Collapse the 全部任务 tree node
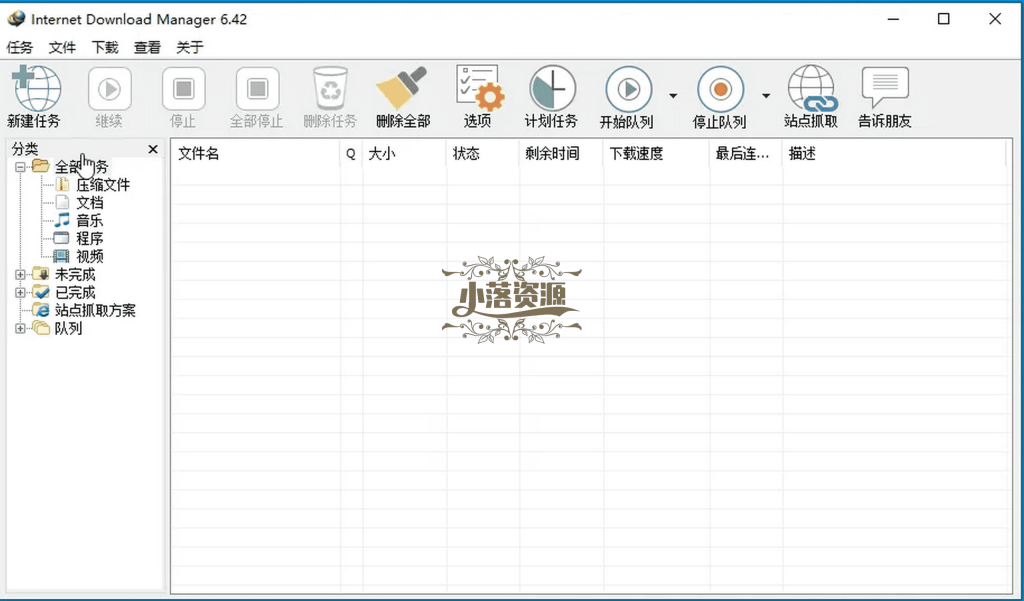 20,167
